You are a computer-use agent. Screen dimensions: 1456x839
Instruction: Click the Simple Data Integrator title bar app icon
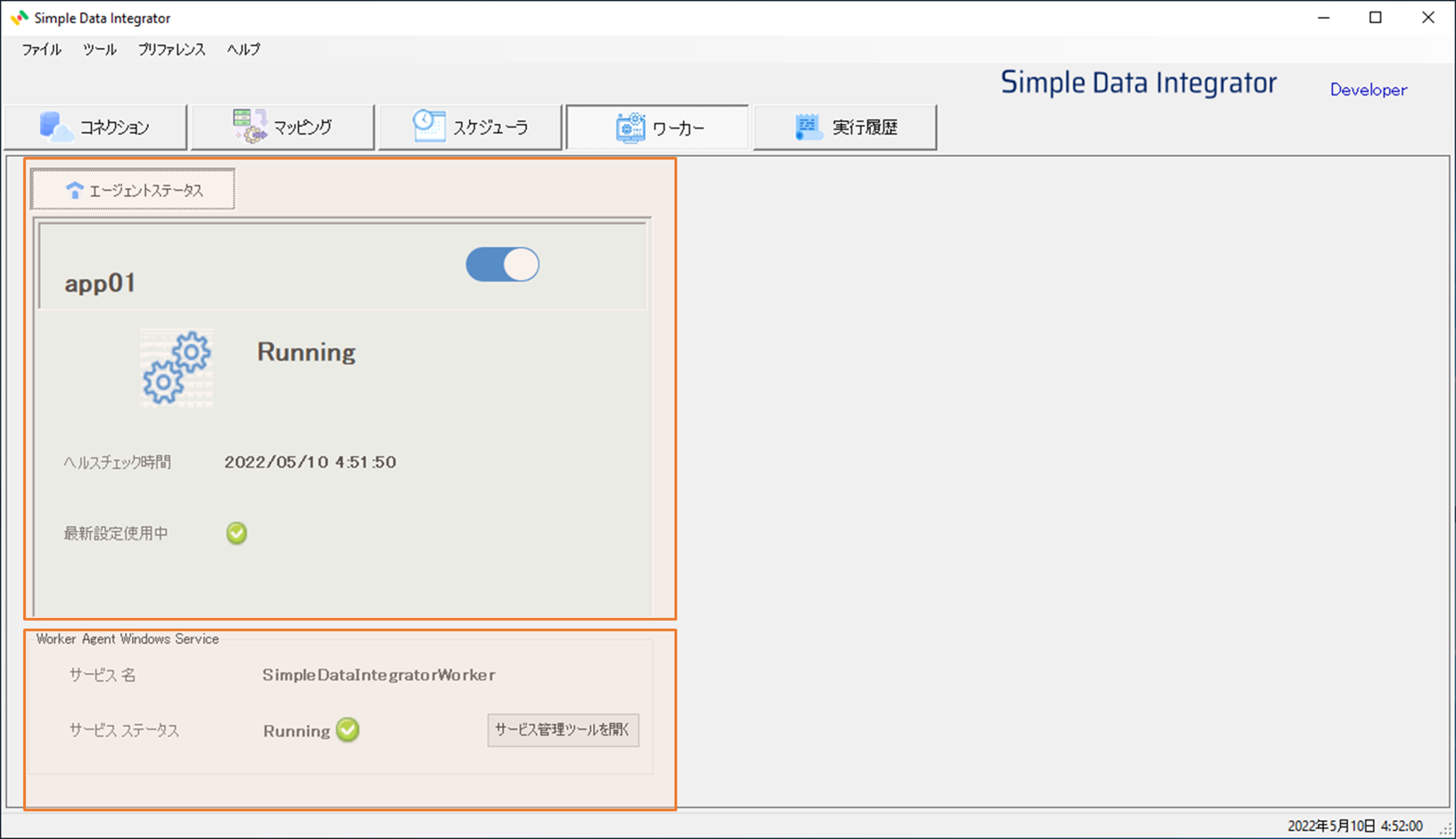click(19, 18)
